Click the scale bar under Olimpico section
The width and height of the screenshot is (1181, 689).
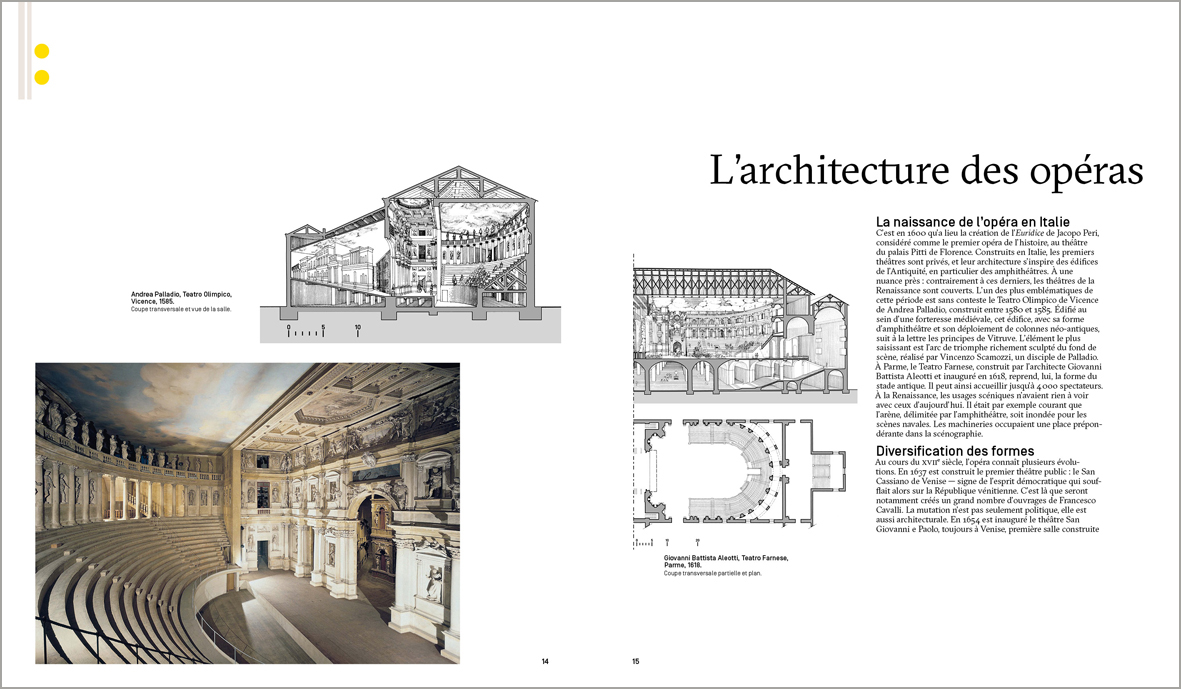coord(324,331)
